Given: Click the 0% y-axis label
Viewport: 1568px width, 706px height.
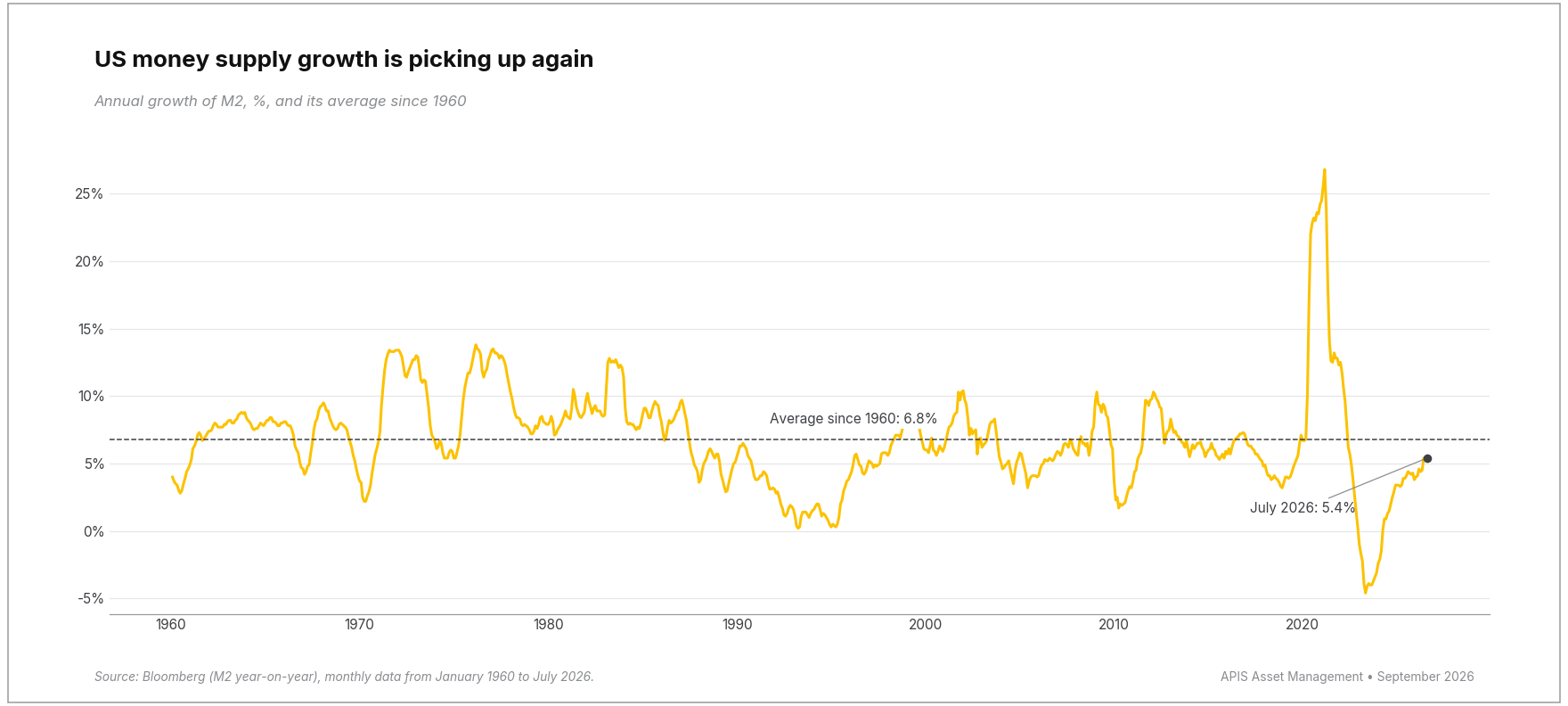Looking at the screenshot, I should (94, 531).
